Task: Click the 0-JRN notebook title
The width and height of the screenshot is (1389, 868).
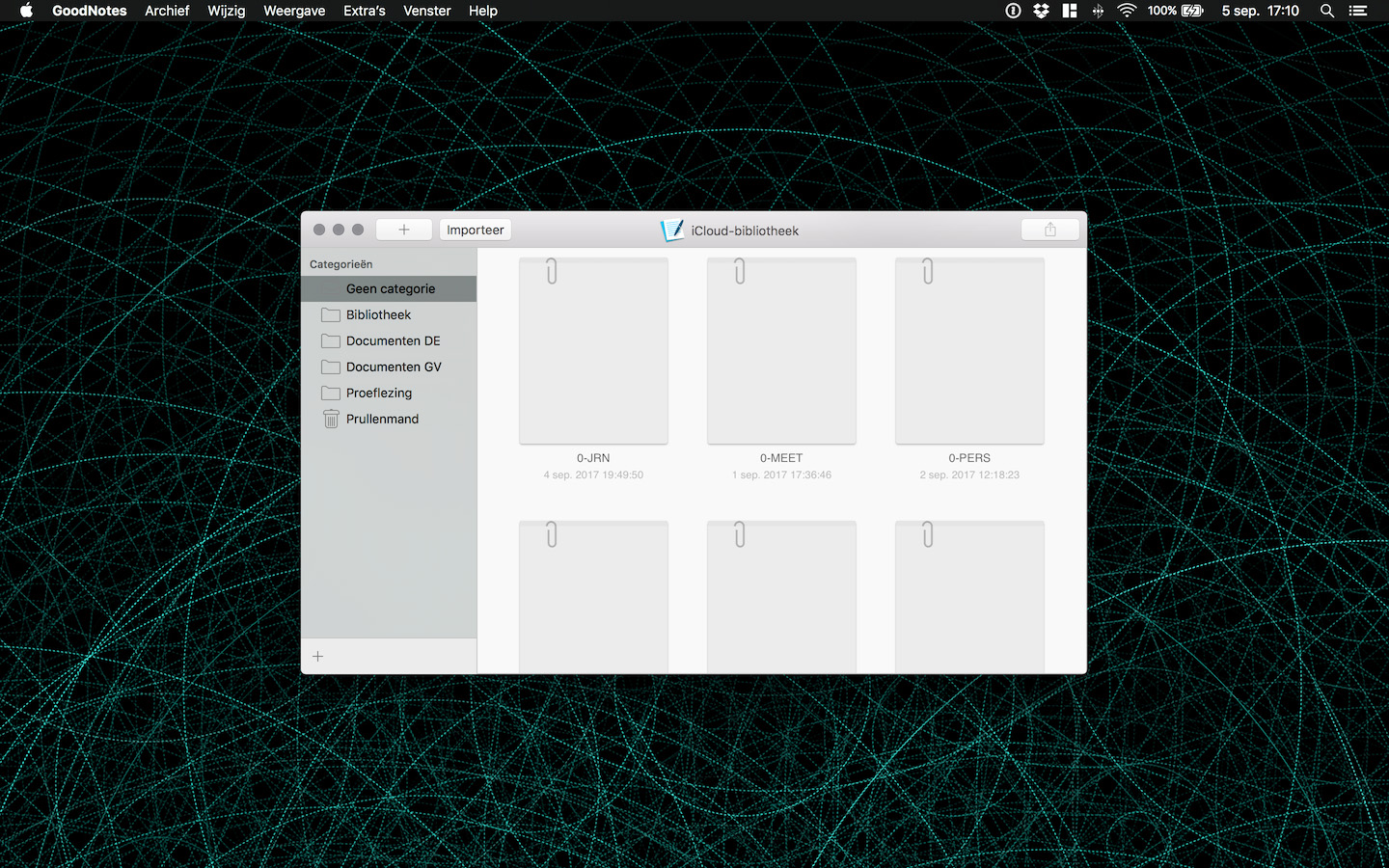Action: point(593,458)
